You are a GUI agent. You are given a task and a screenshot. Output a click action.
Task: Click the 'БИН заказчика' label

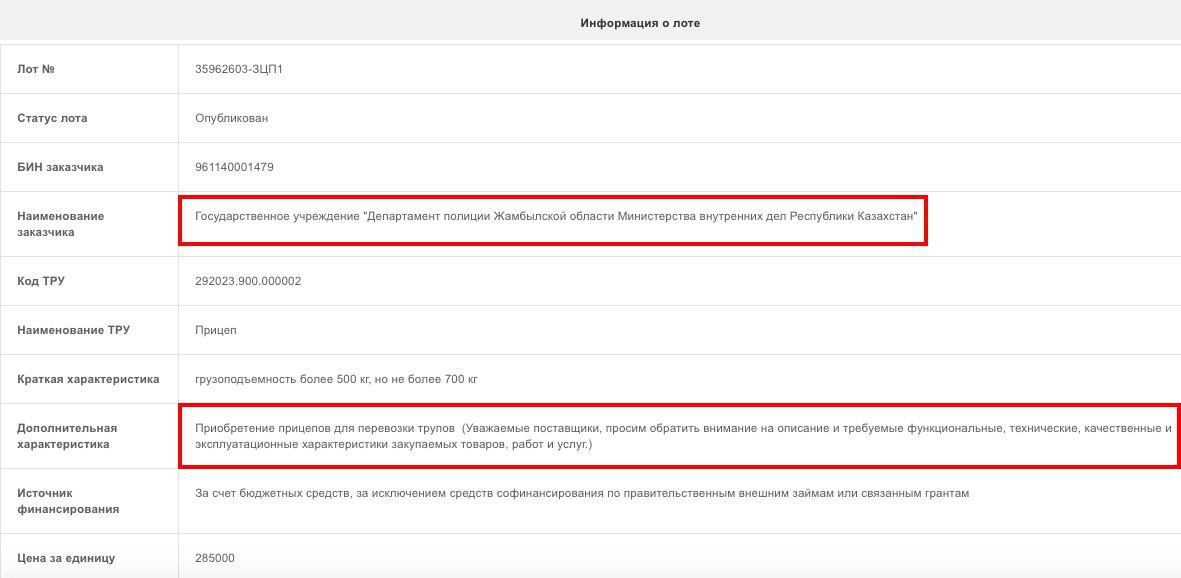tap(60, 167)
